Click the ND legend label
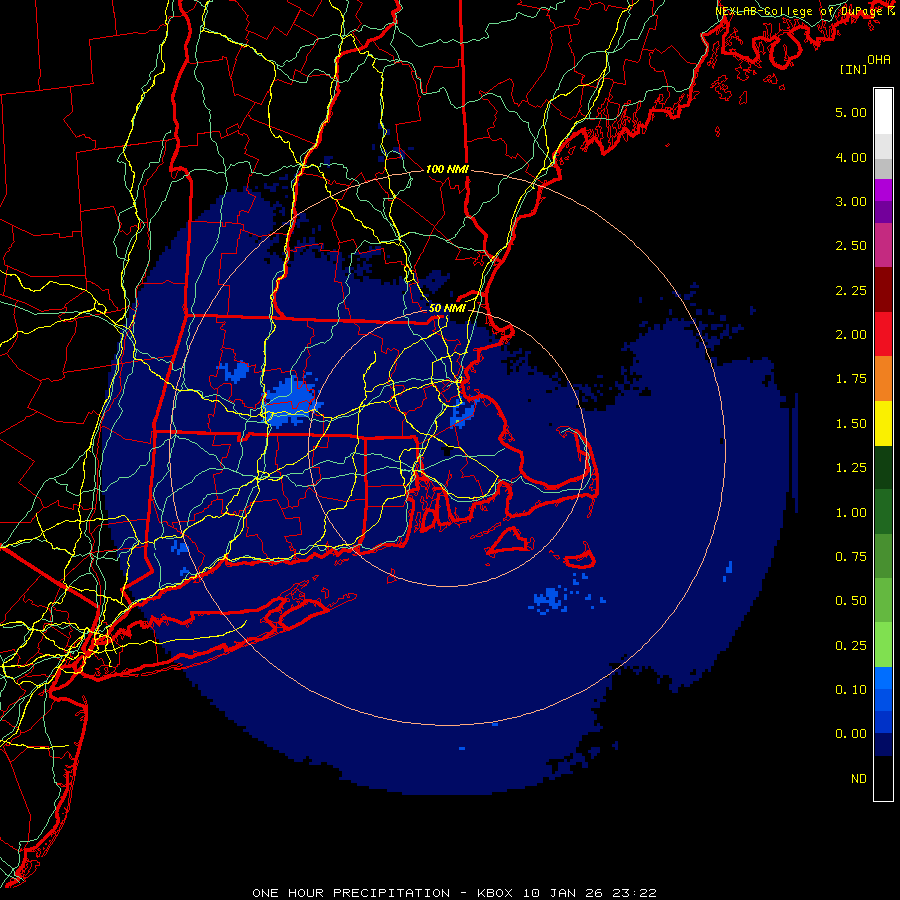The height and width of the screenshot is (900, 900). [x=859, y=779]
